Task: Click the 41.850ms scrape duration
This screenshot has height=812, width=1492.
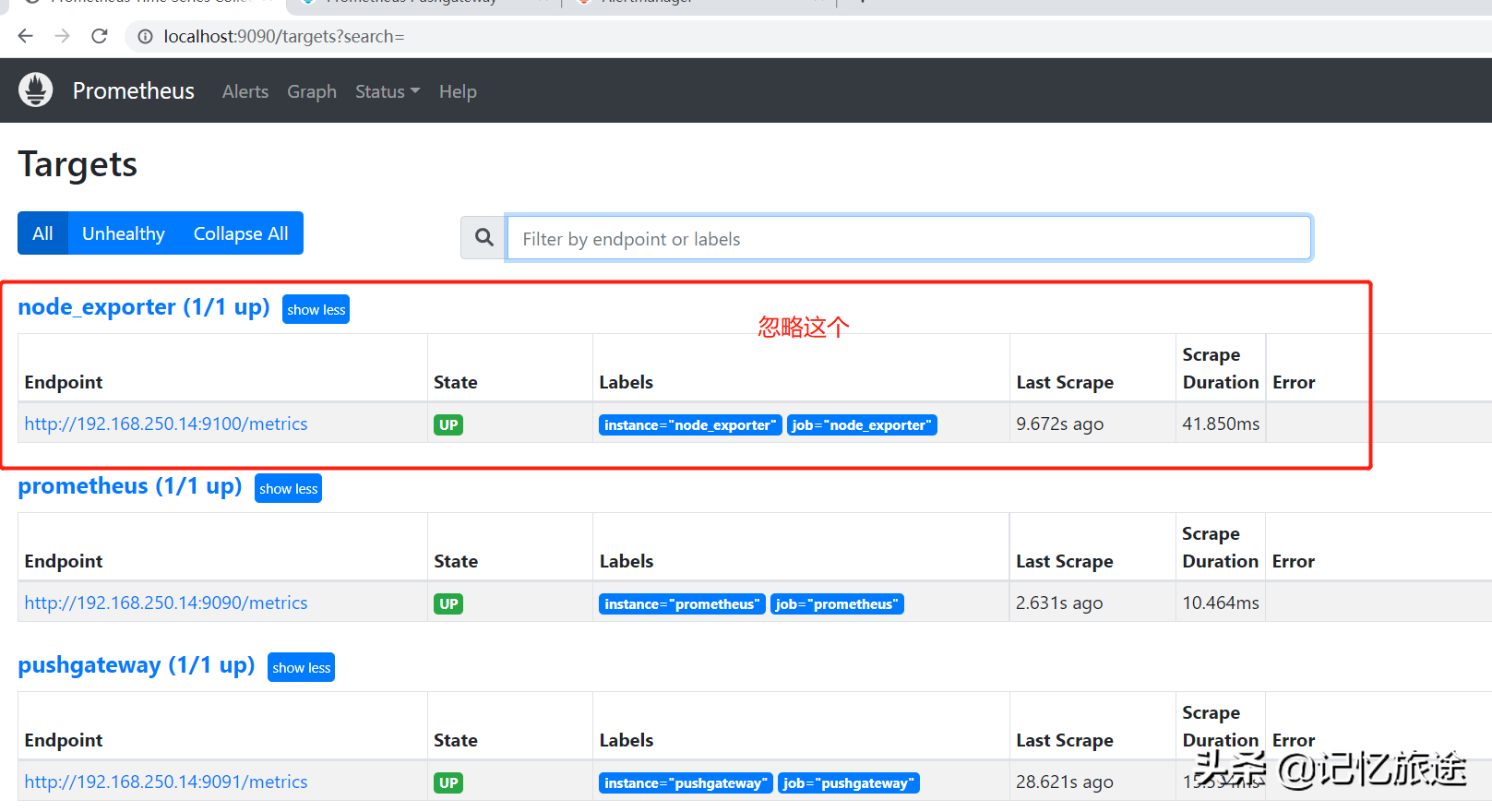Action: pos(1221,424)
